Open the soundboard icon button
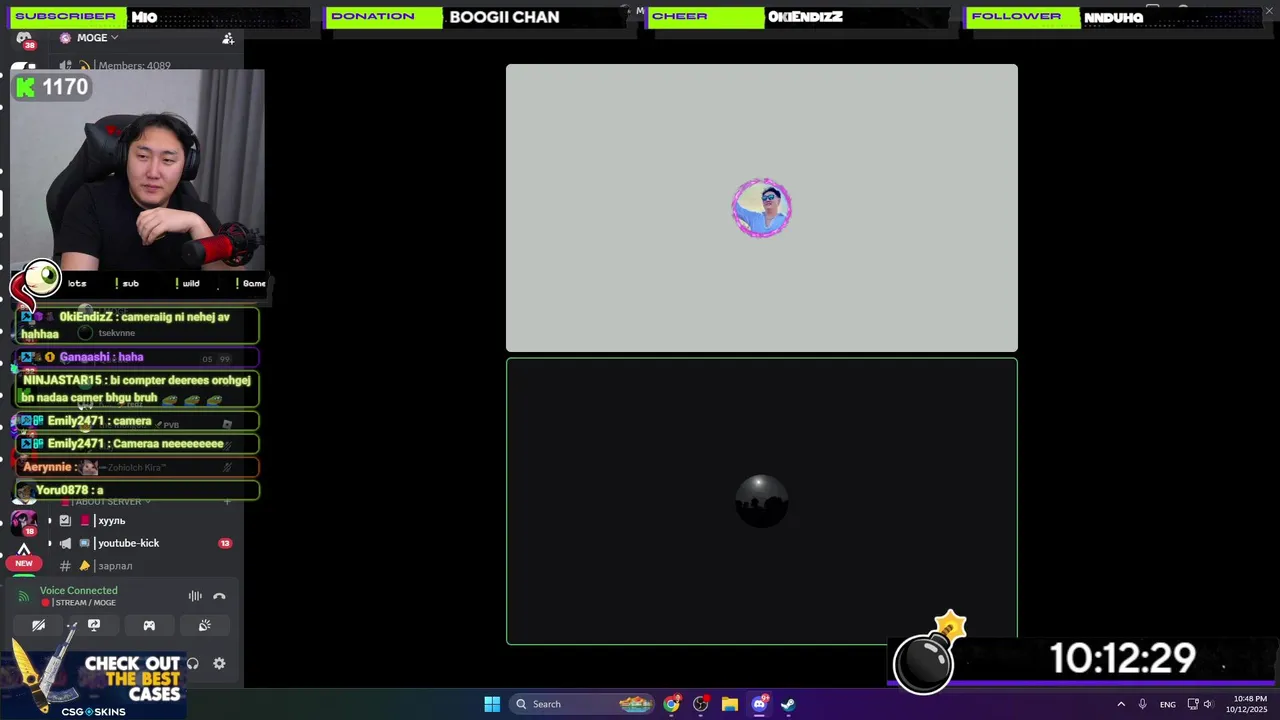 click(x=205, y=625)
